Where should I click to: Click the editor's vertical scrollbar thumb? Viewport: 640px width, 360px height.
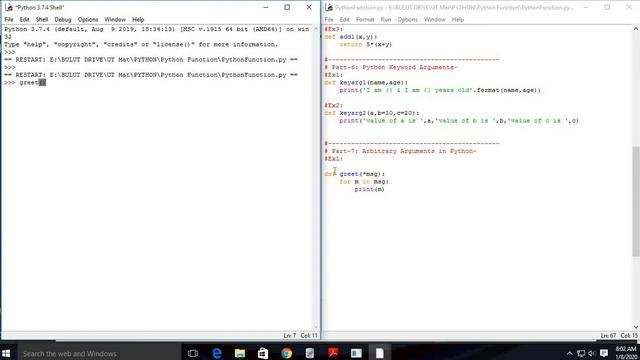pyautogui.click(x=636, y=201)
